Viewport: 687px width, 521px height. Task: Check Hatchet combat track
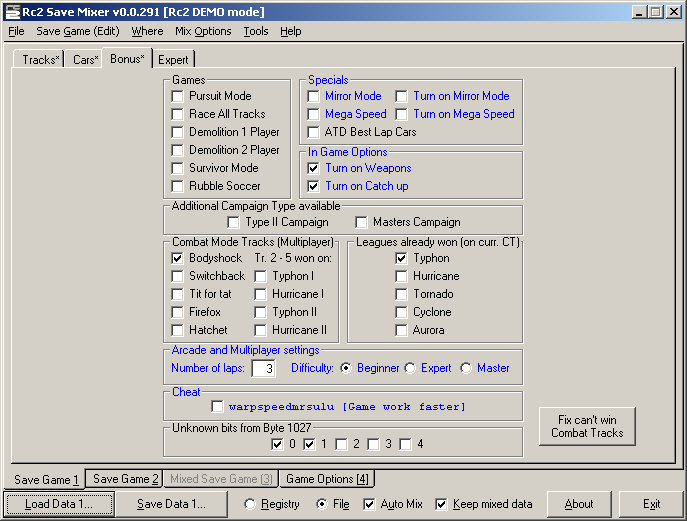tap(177, 330)
